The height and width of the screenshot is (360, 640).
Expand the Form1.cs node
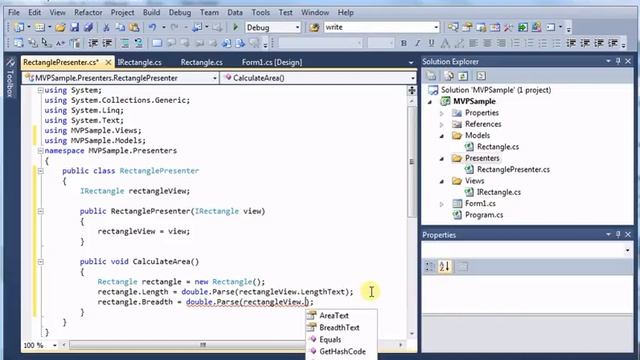[x=442, y=204]
